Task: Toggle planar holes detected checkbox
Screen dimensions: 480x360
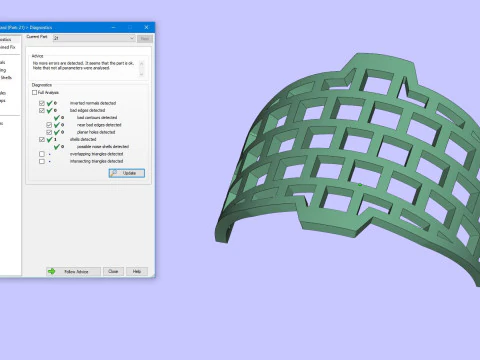Action: tap(49, 132)
